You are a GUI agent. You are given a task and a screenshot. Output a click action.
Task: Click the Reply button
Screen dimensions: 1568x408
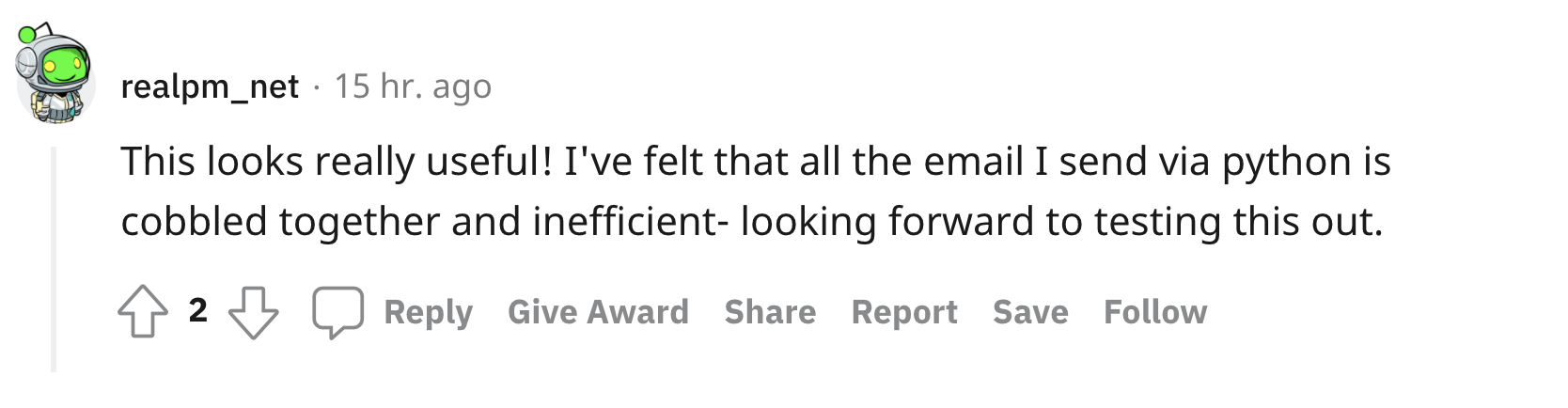click(428, 312)
